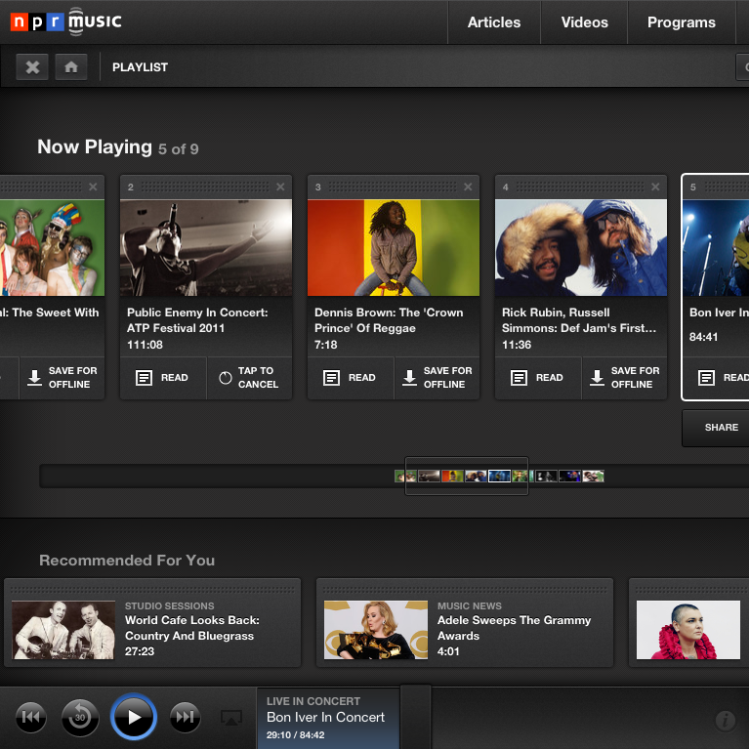Read the Rick Rubin, Russell Simmons article
749x749 pixels.
(x=538, y=377)
